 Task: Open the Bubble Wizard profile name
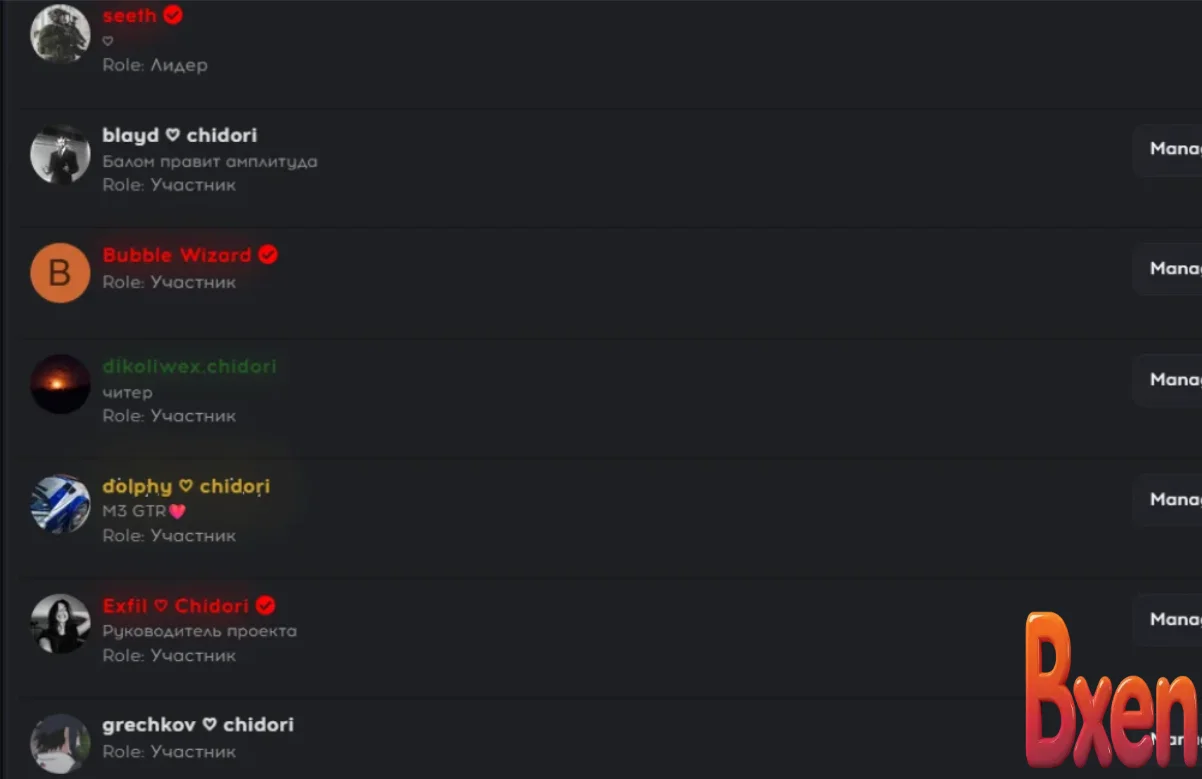coord(177,255)
